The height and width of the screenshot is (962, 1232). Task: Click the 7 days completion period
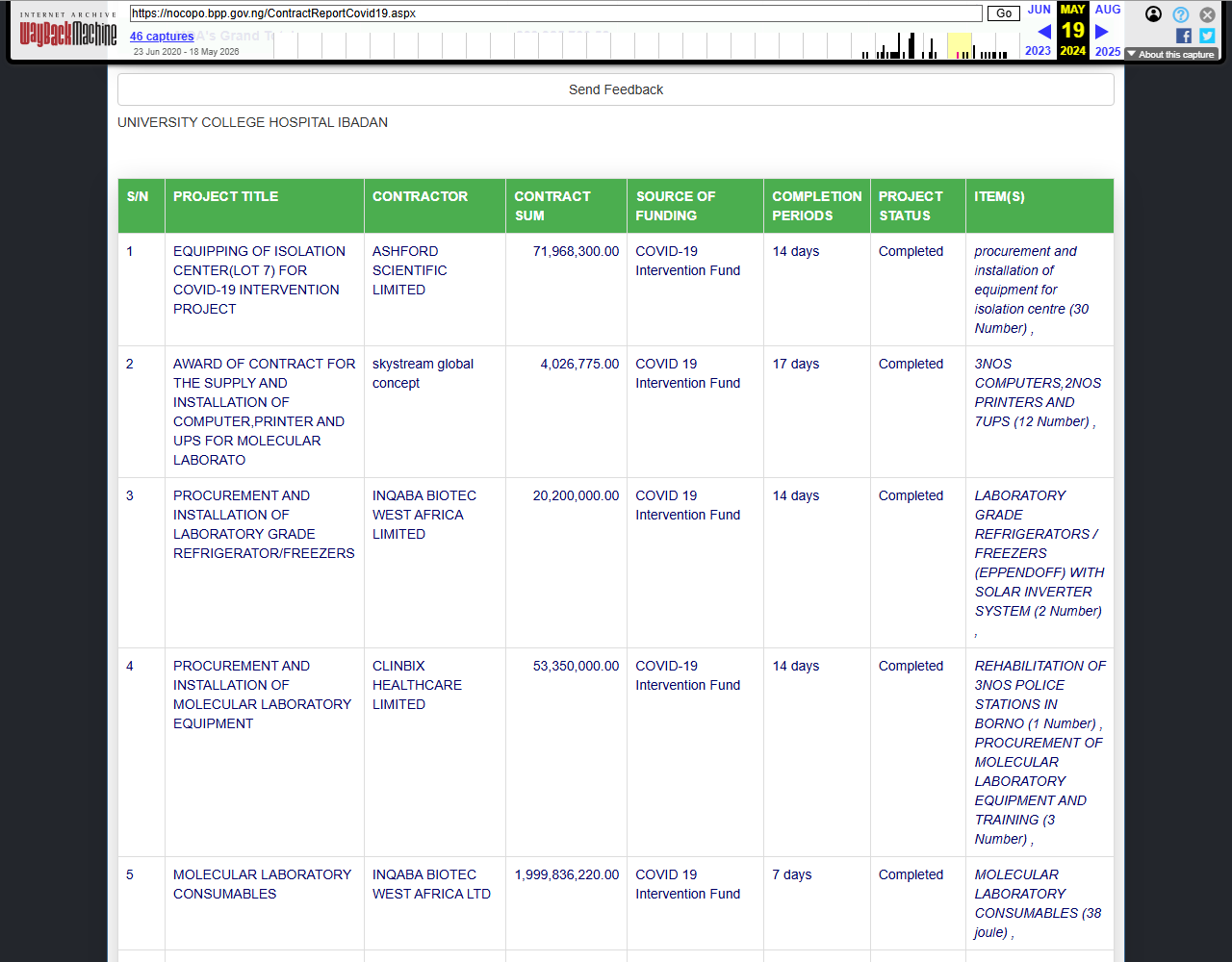coord(792,874)
